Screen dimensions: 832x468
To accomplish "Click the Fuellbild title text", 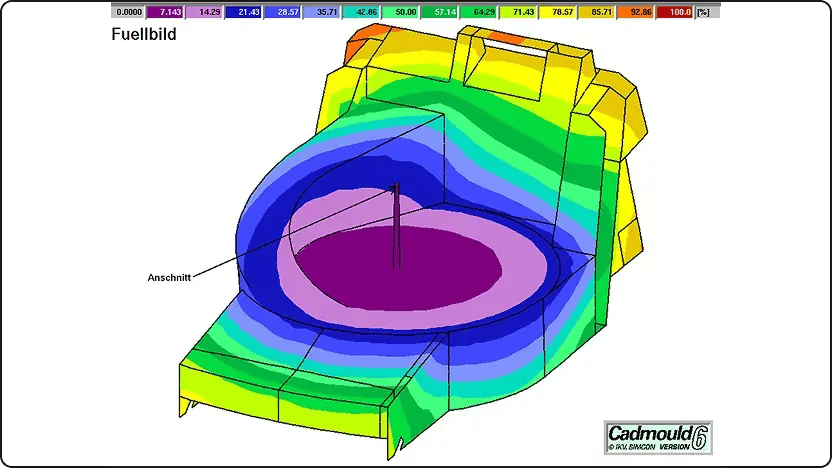I will coord(144,34).
